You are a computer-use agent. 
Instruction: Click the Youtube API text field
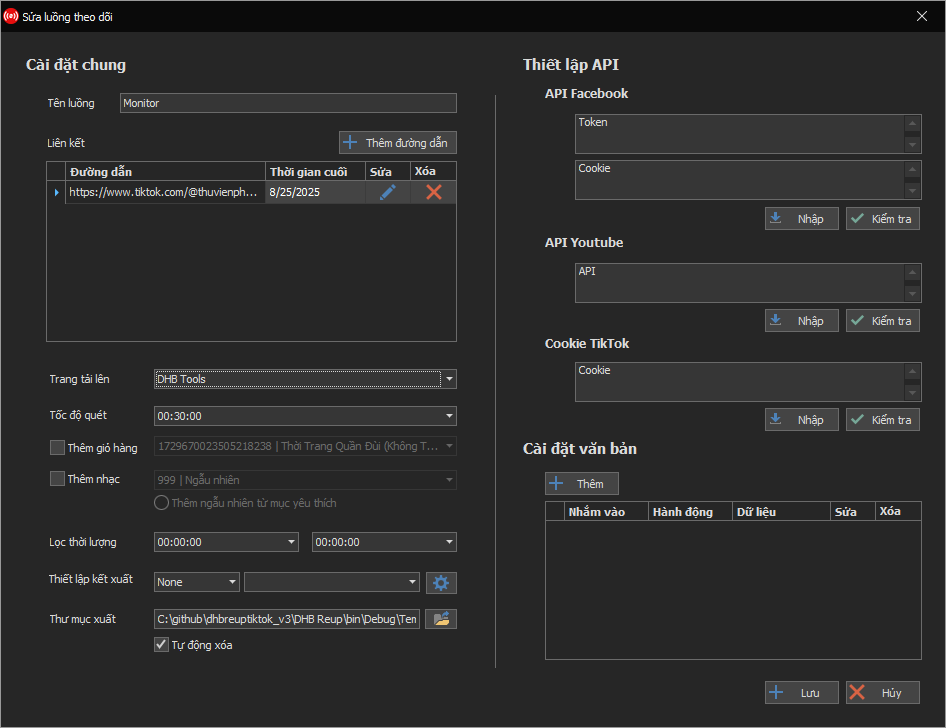pyautogui.click(x=740, y=283)
